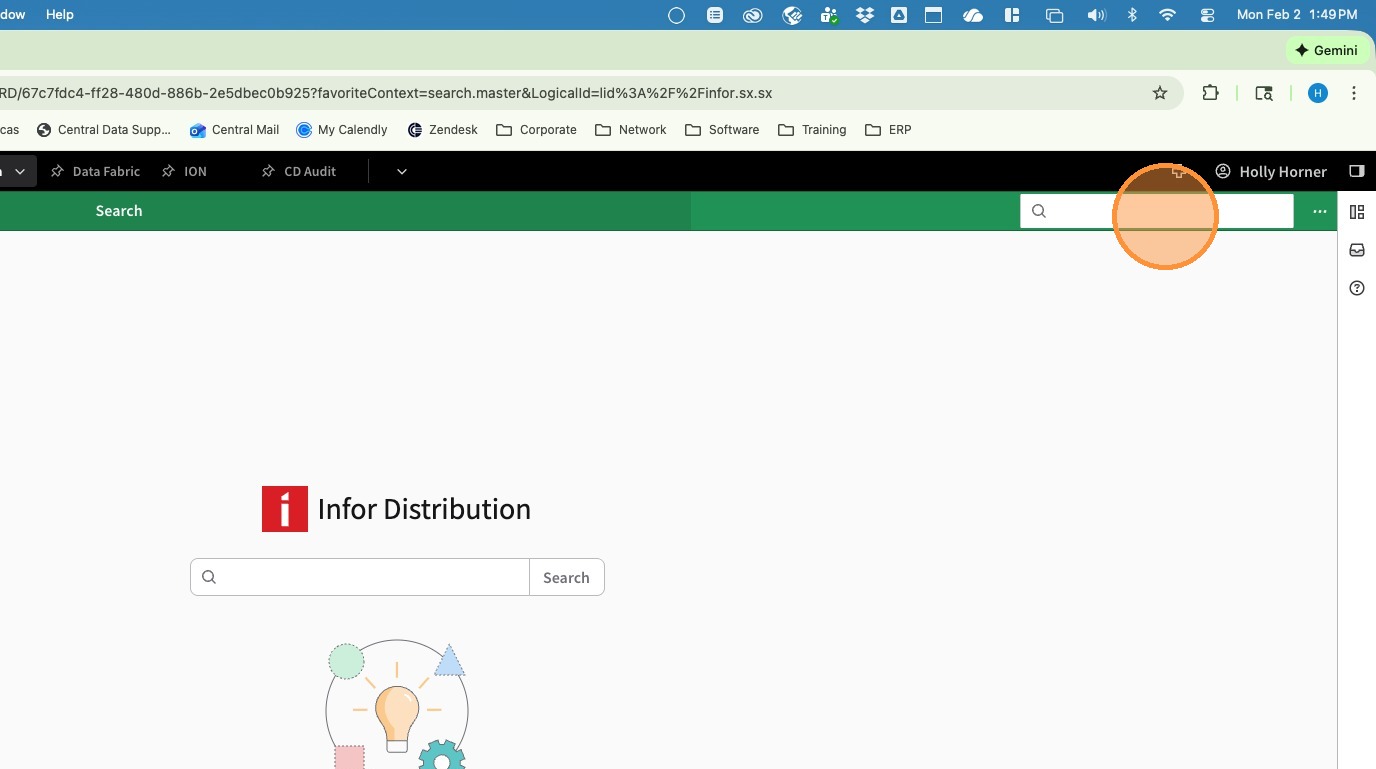Open the Dropbox menu bar icon

[865, 15]
